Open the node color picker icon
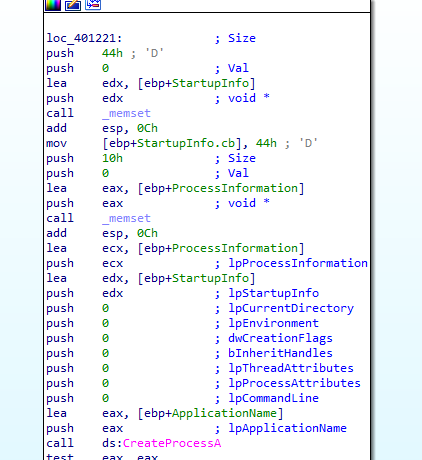The width and height of the screenshot is (422, 460). coord(53,5)
